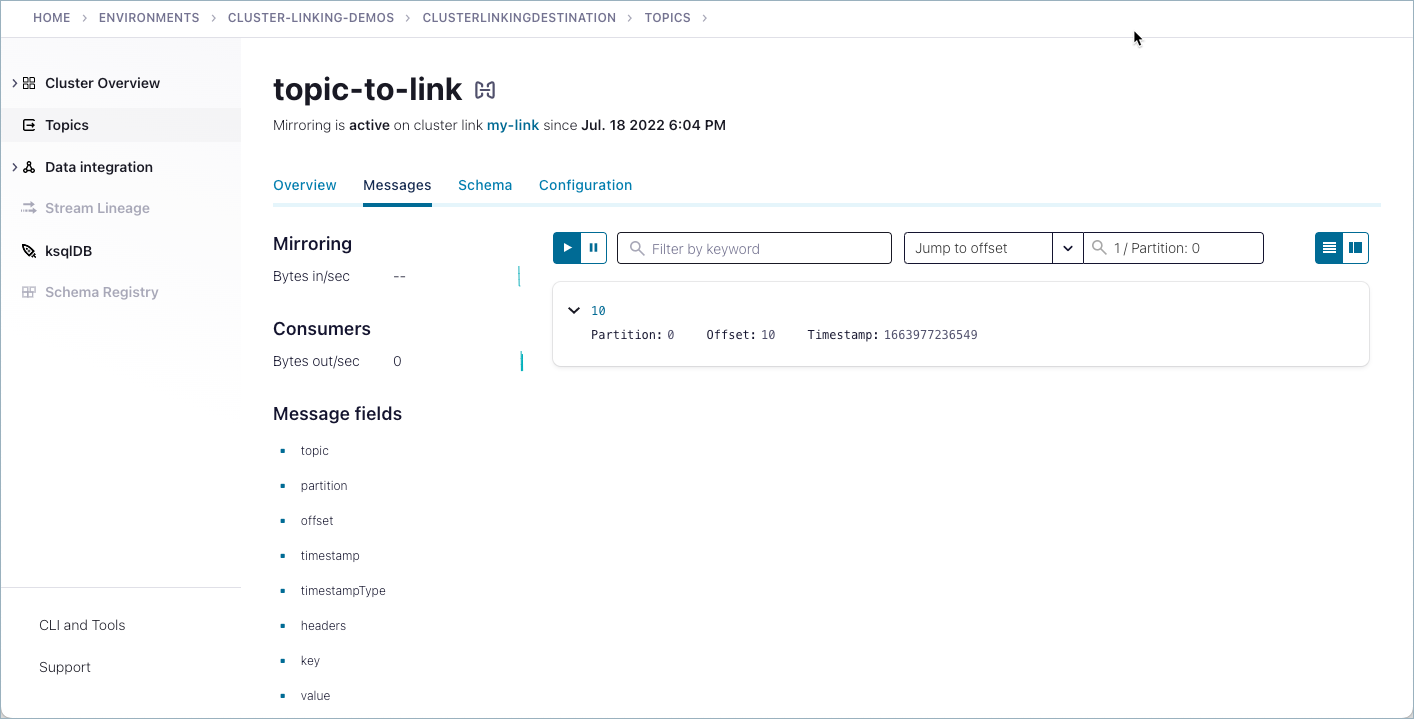Screen dimensions: 1414x719
Task: Click the Schema Registry sidebar icon
Action: click(31, 291)
